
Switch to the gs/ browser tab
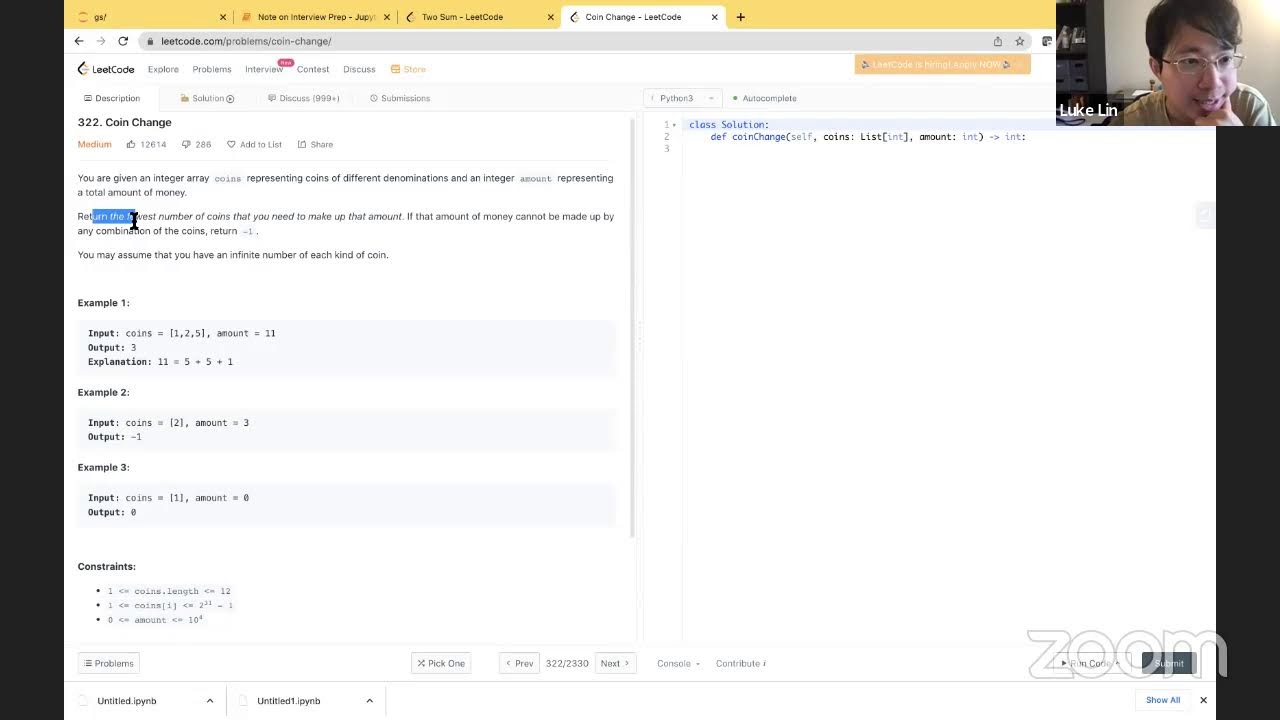click(150, 17)
